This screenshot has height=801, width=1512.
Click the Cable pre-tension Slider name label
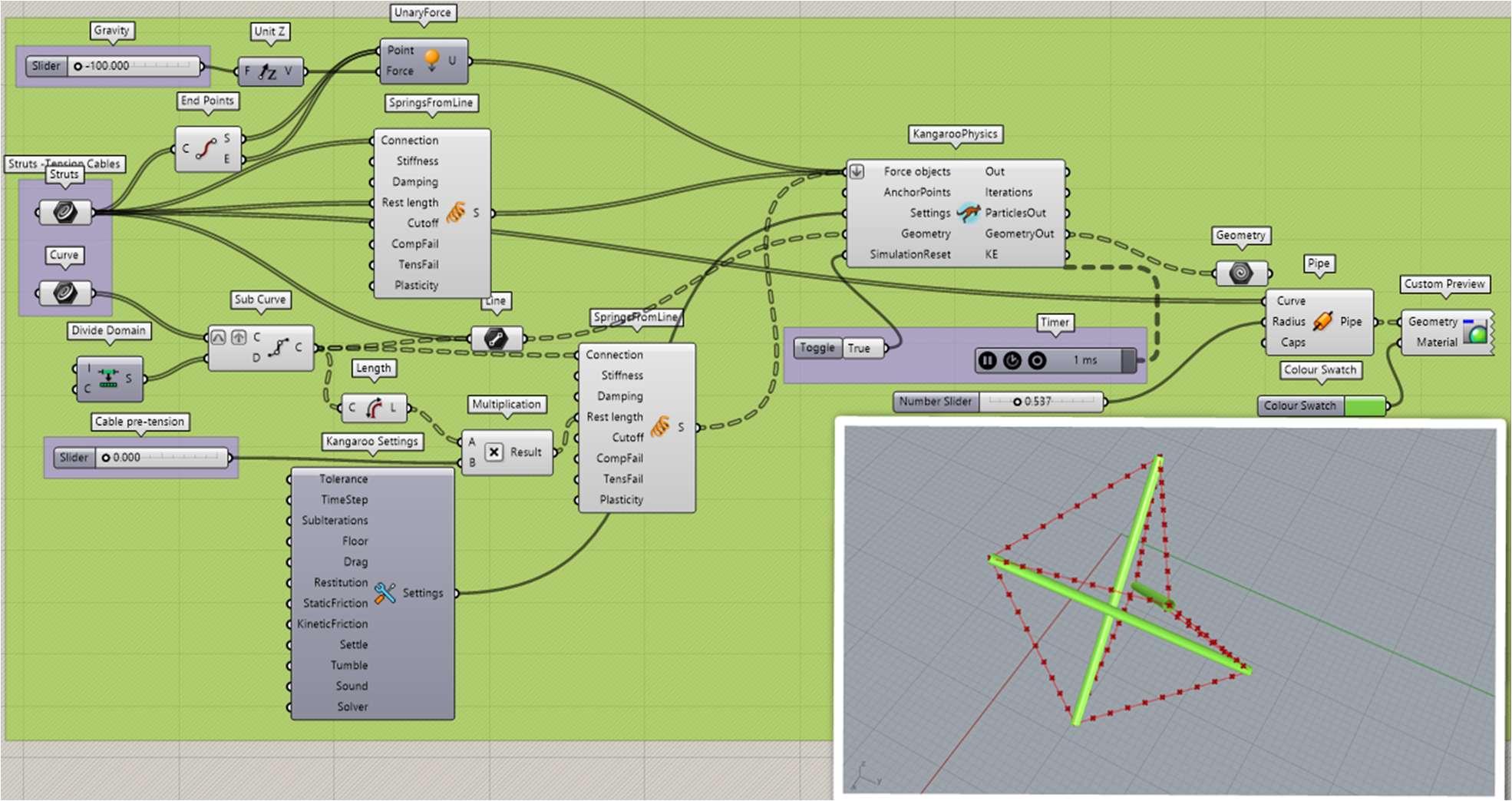(x=74, y=458)
